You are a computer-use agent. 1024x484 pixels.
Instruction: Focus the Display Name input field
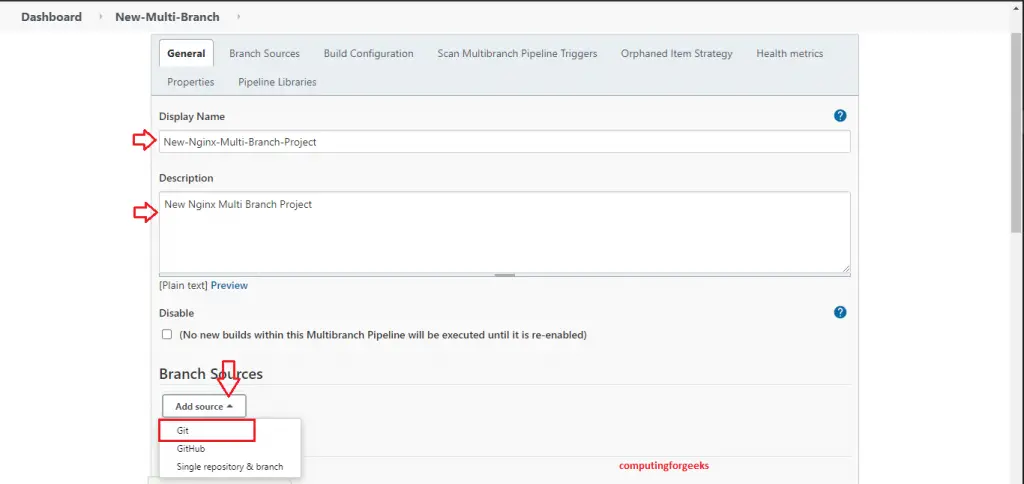click(504, 142)
